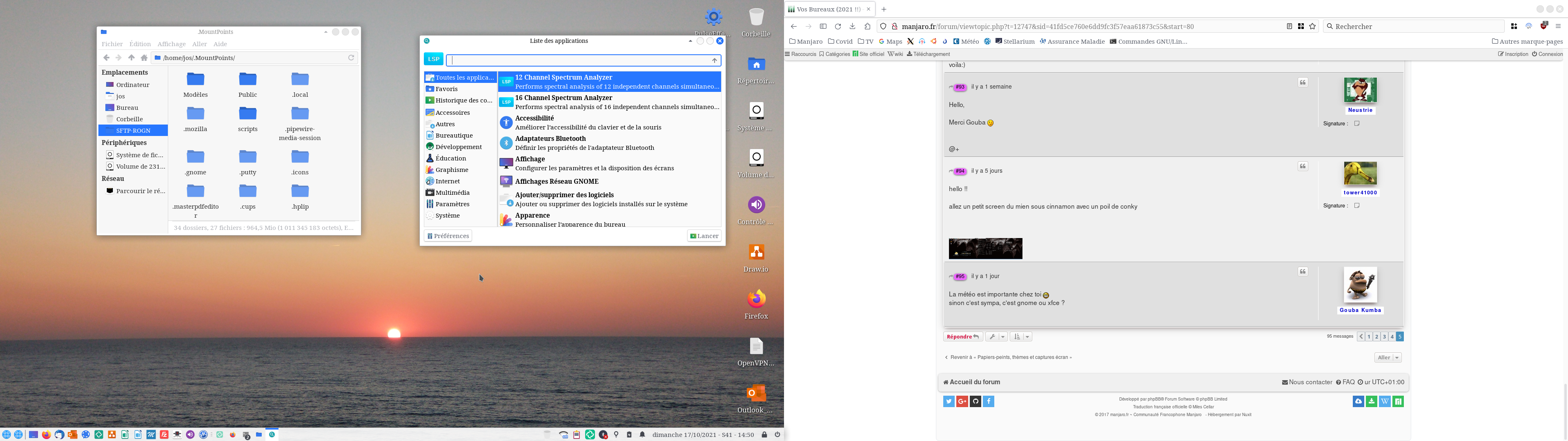Screen dimensions: 1568x441
Task: Click the Facebook icon in forum footer
Action: click(989, 401)
